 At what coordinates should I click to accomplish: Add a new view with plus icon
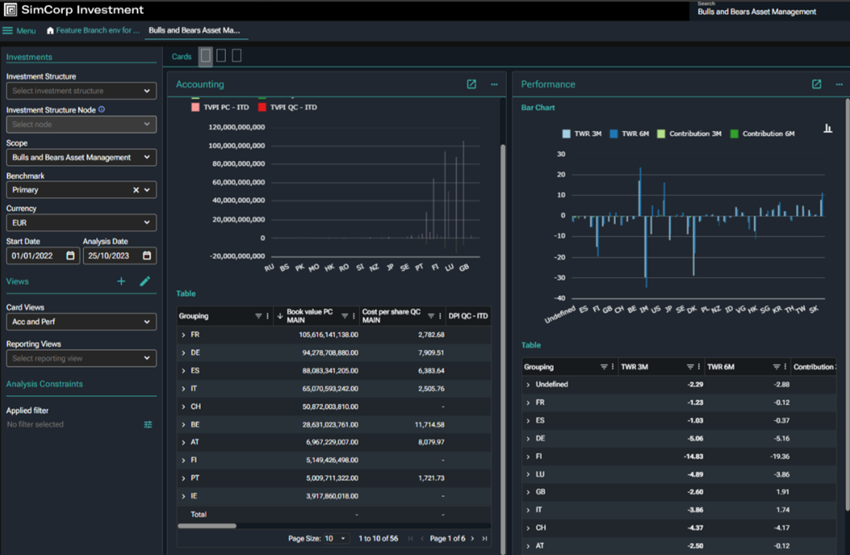121,281
